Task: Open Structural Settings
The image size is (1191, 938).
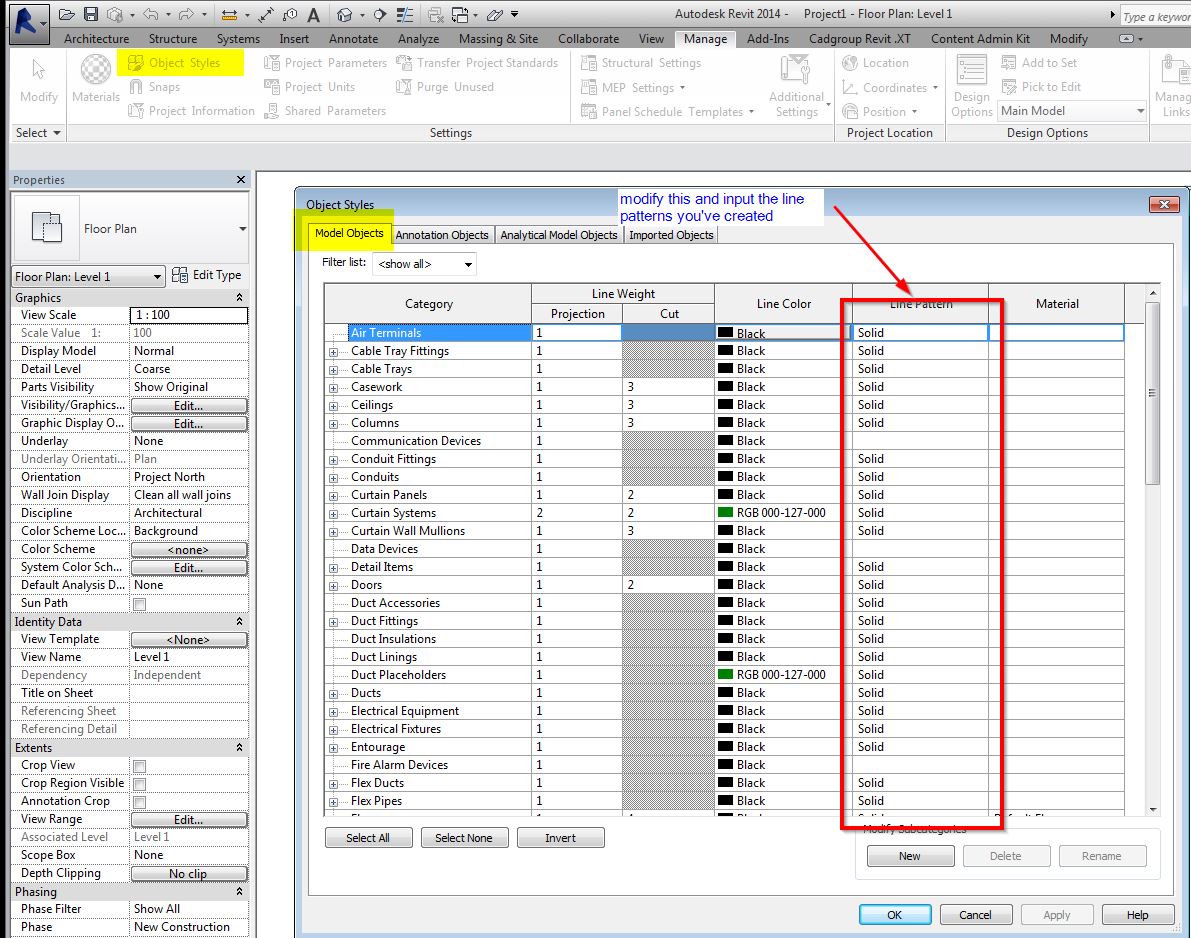Action: point(640,63)
